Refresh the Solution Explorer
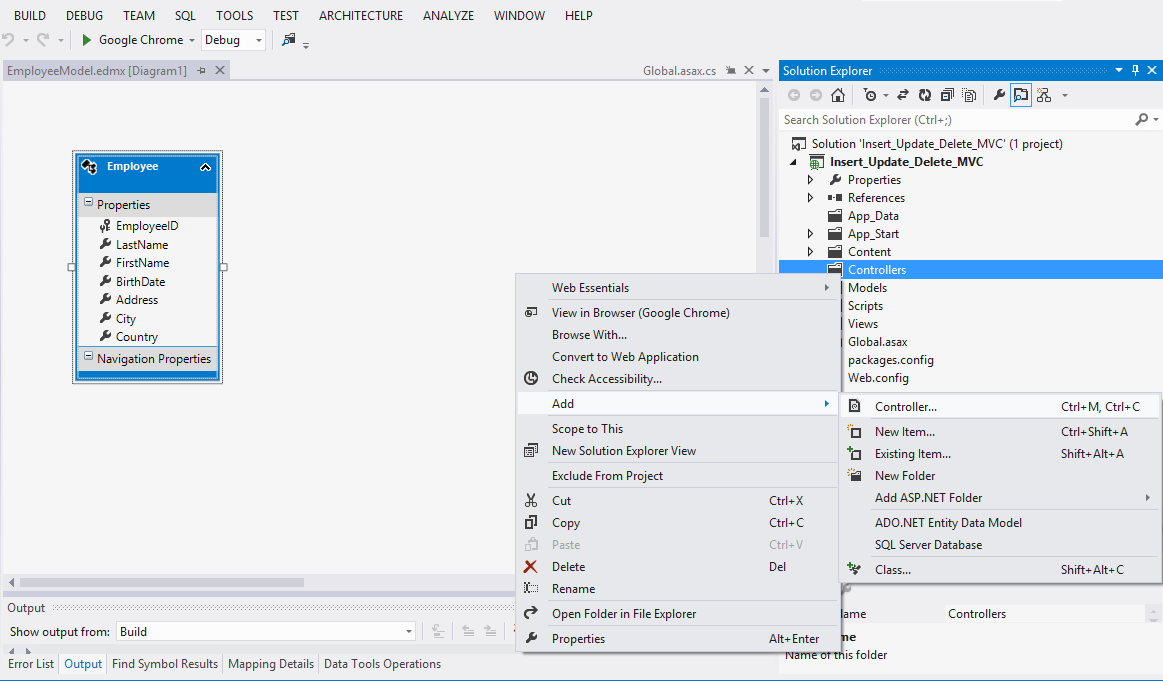The image size is (1163, 681). (x=924, y=94)
